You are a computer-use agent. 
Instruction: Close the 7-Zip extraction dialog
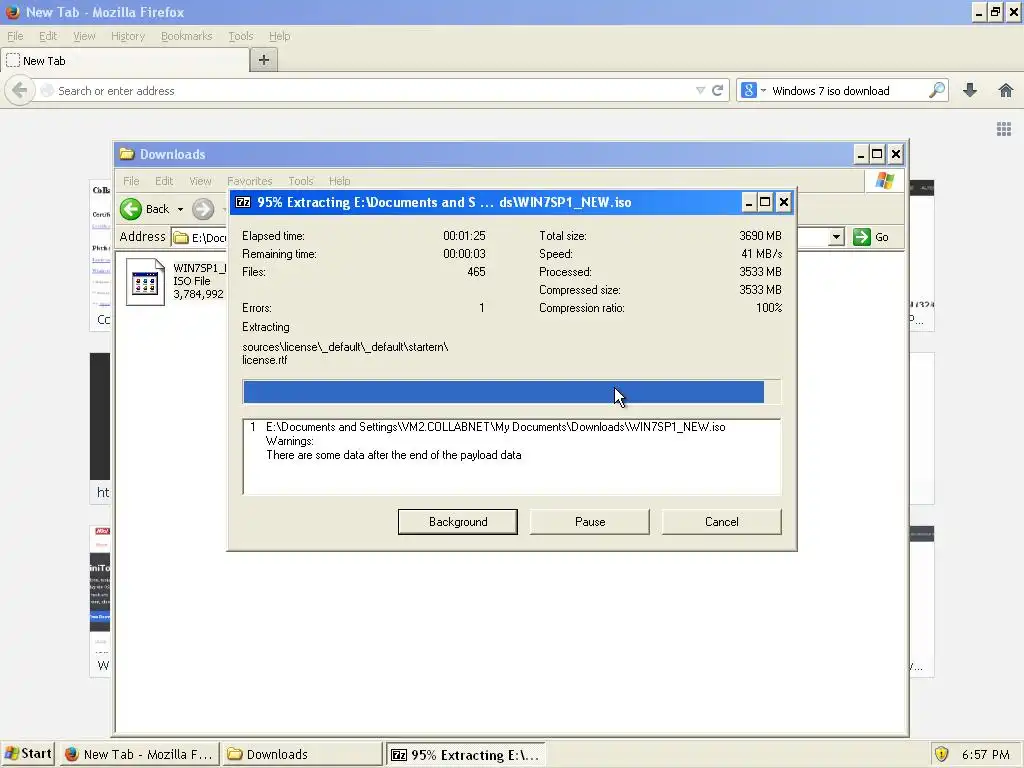point(784,202)
